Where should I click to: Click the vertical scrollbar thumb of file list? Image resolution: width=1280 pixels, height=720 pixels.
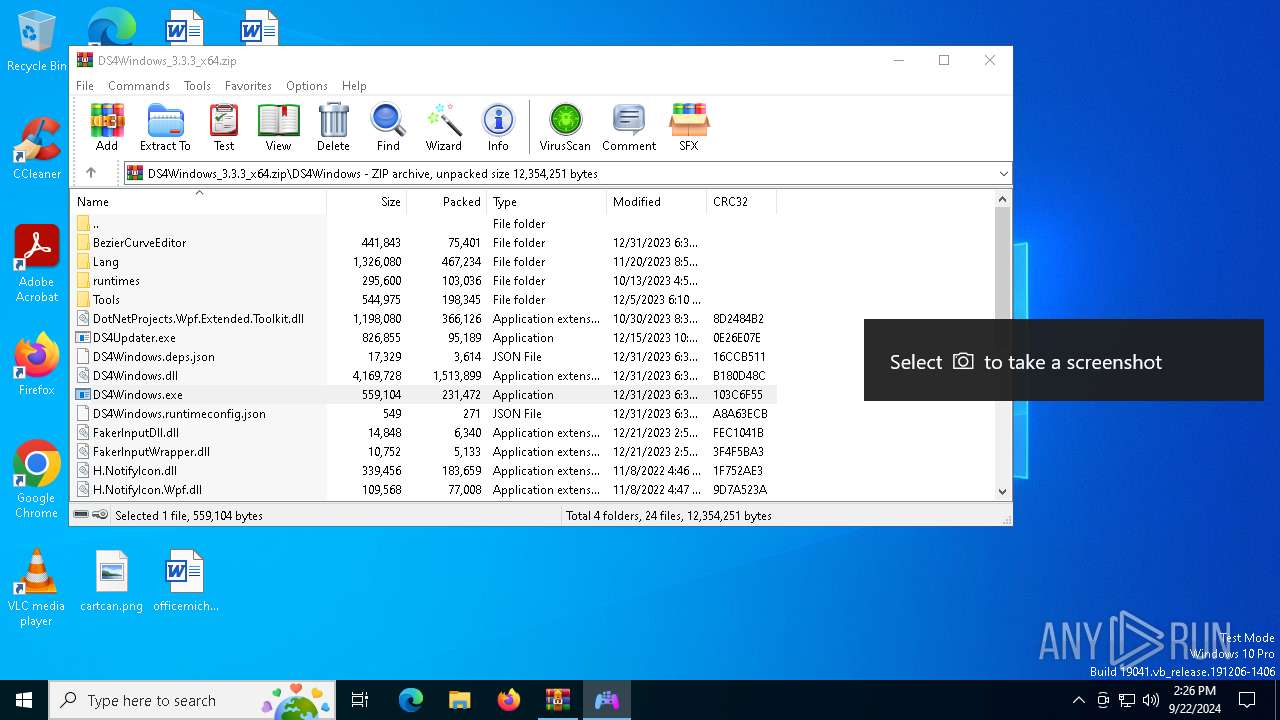1003,265
